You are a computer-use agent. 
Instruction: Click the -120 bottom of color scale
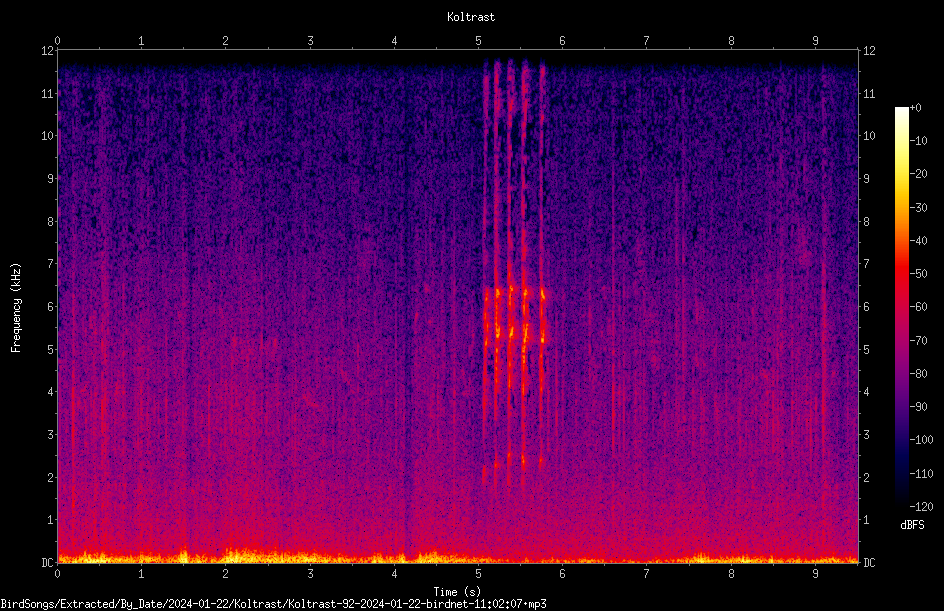pos(921,506)
